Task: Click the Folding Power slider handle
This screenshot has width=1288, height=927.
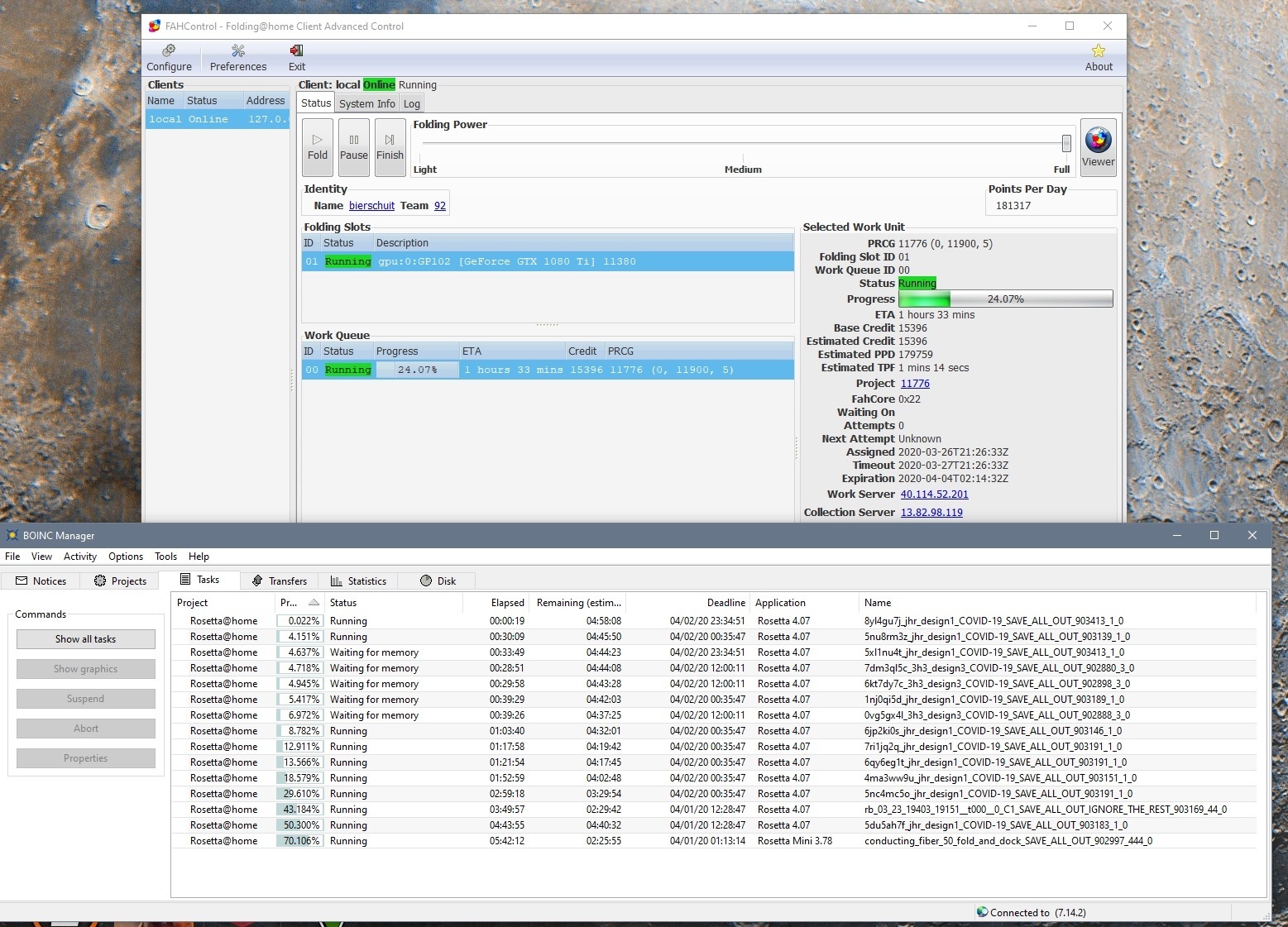Action: click(1066, 143)
